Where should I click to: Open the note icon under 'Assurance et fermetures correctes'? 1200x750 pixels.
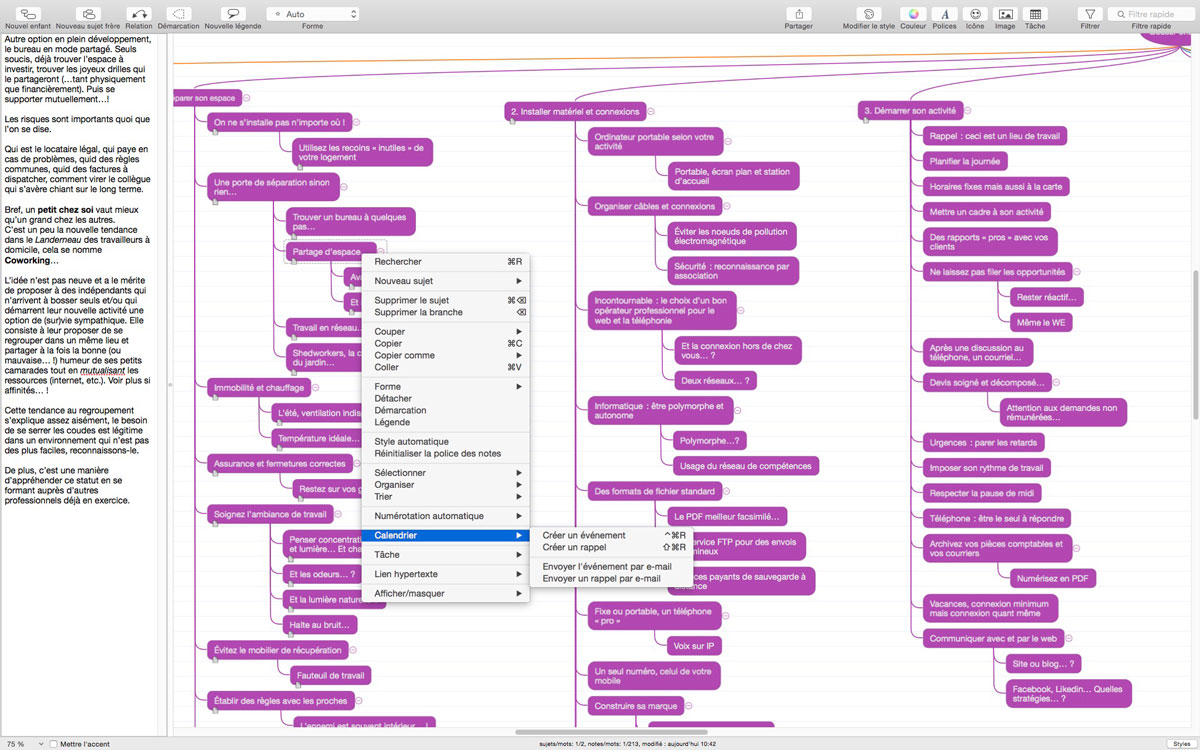215,473
